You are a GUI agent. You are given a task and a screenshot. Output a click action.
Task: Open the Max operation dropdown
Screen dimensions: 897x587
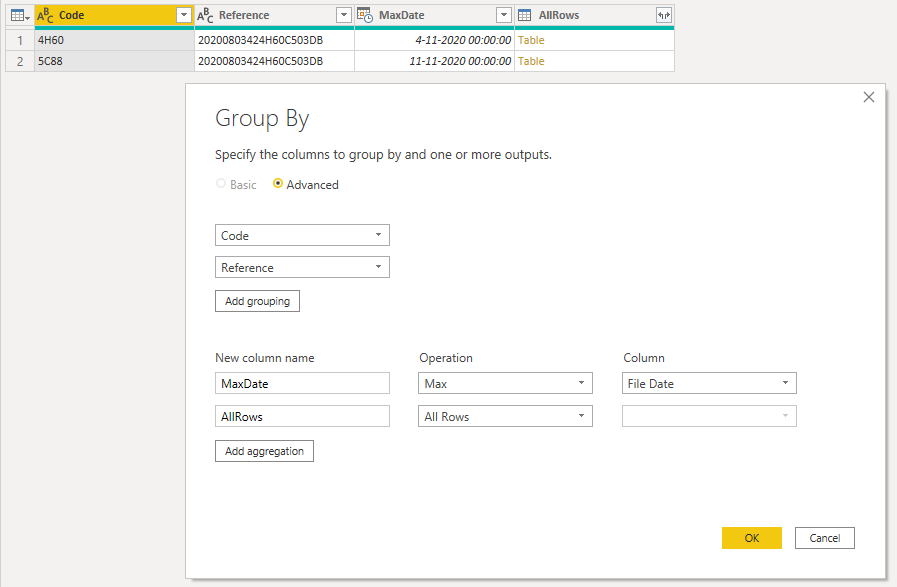tap(505, 383)
